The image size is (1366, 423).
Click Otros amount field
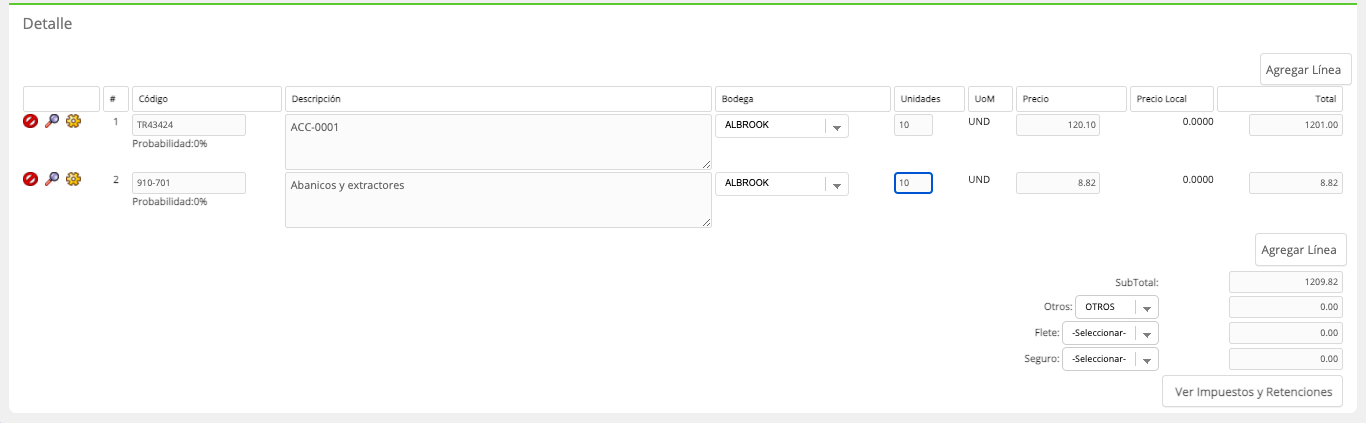pyautogui.click(x=1285, y=307)
